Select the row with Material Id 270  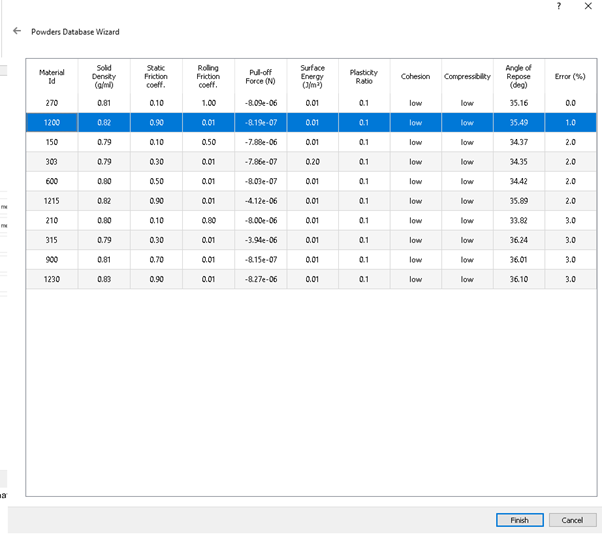coord(51,103)
